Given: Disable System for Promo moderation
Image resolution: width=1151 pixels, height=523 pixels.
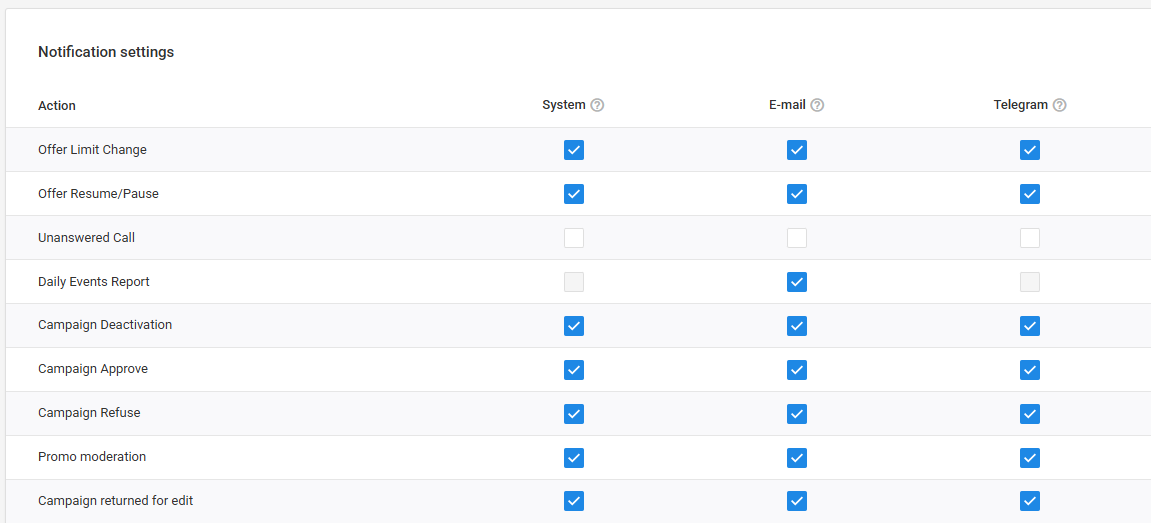Looking at the screenshot, I should [574, 458].
